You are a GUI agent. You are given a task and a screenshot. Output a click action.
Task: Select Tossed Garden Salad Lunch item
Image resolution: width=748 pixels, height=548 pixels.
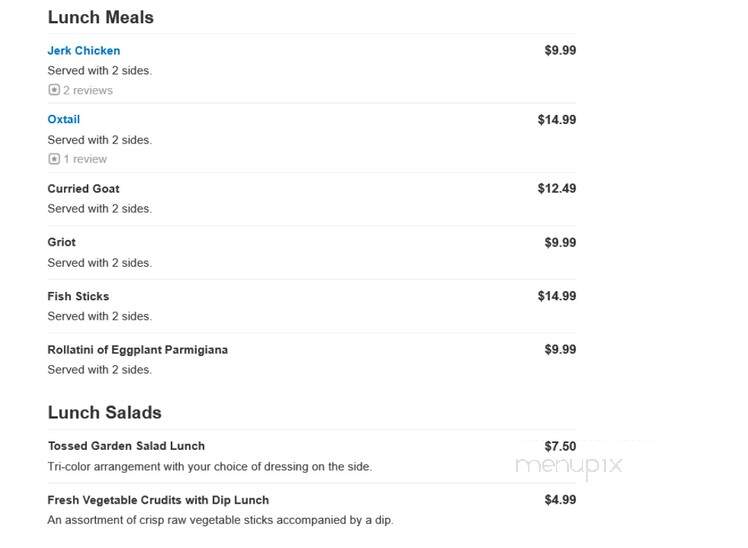[x=126, y=446]
